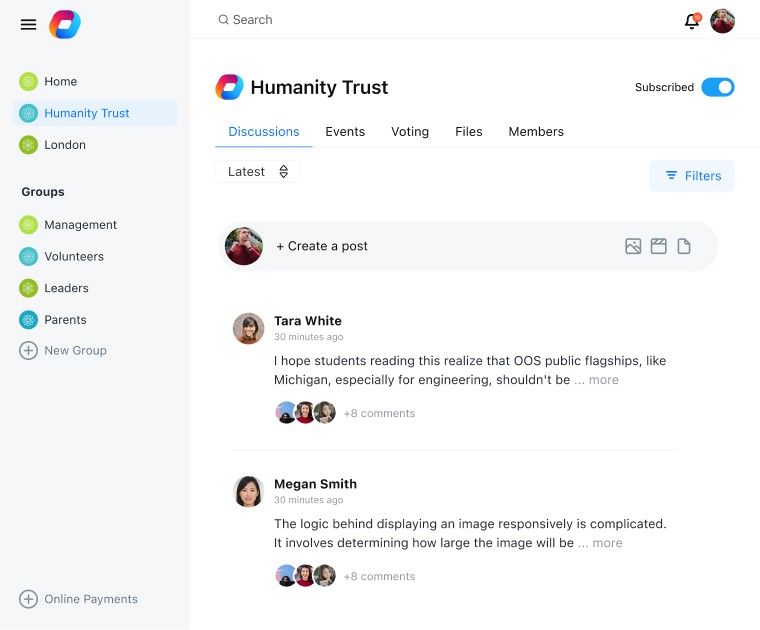760x630 pixels.
Task: Open Megan Smith's profile picture
Action: pos(249,491)
